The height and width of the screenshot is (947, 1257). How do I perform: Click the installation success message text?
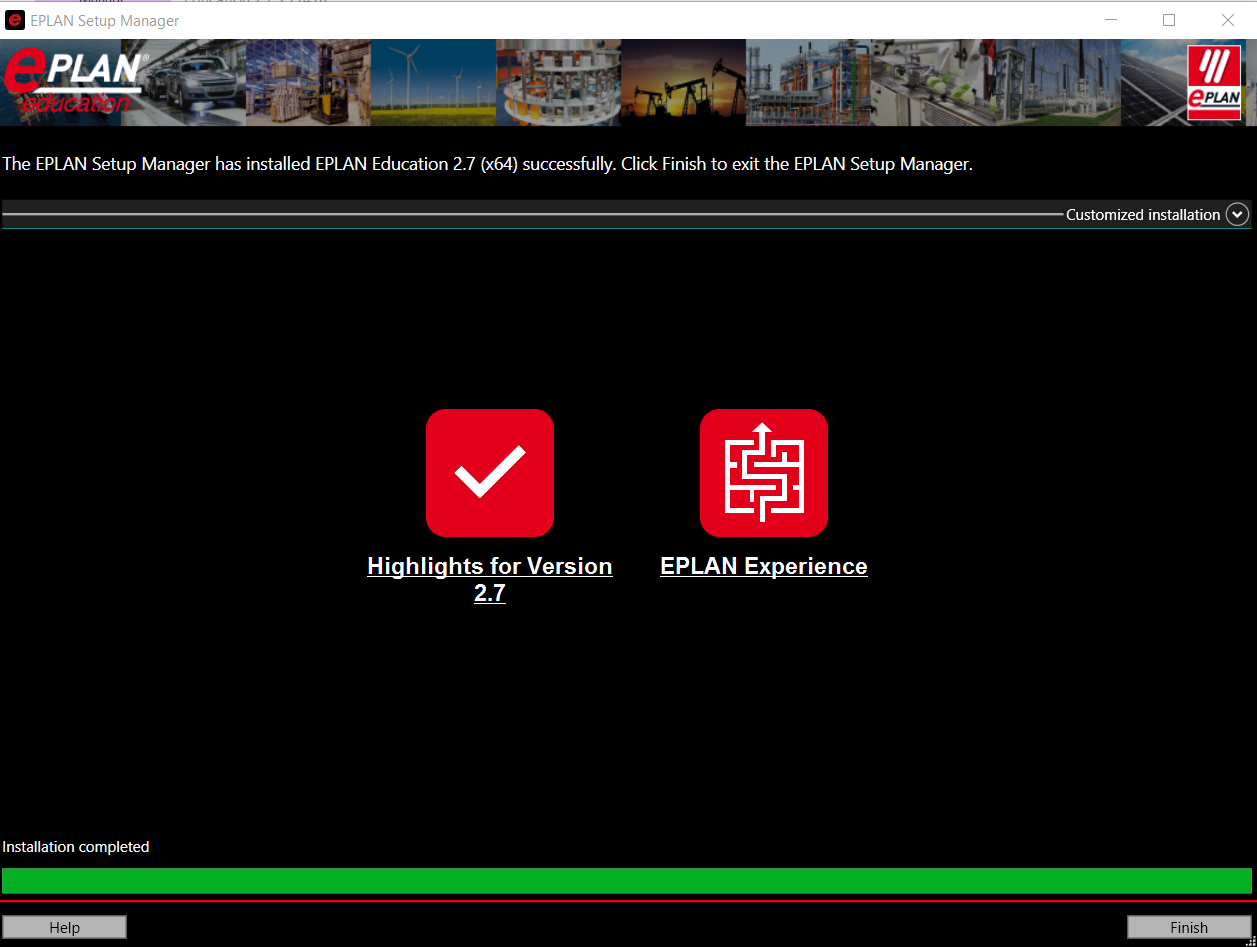click(488, 164)
